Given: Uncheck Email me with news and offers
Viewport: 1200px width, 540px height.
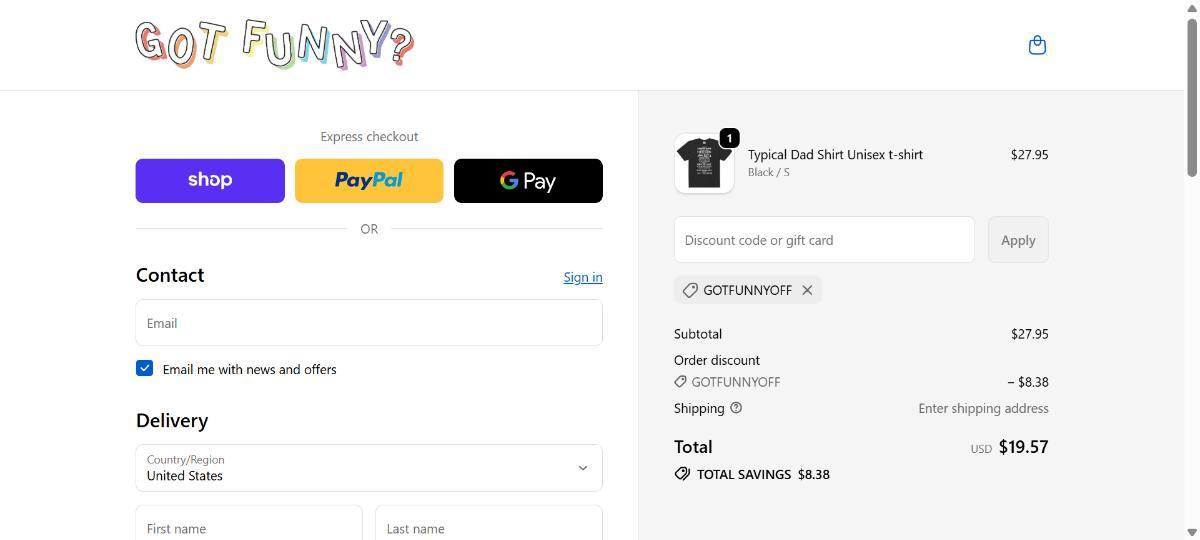Looking at the screenshot, I should tap(145, 369).
